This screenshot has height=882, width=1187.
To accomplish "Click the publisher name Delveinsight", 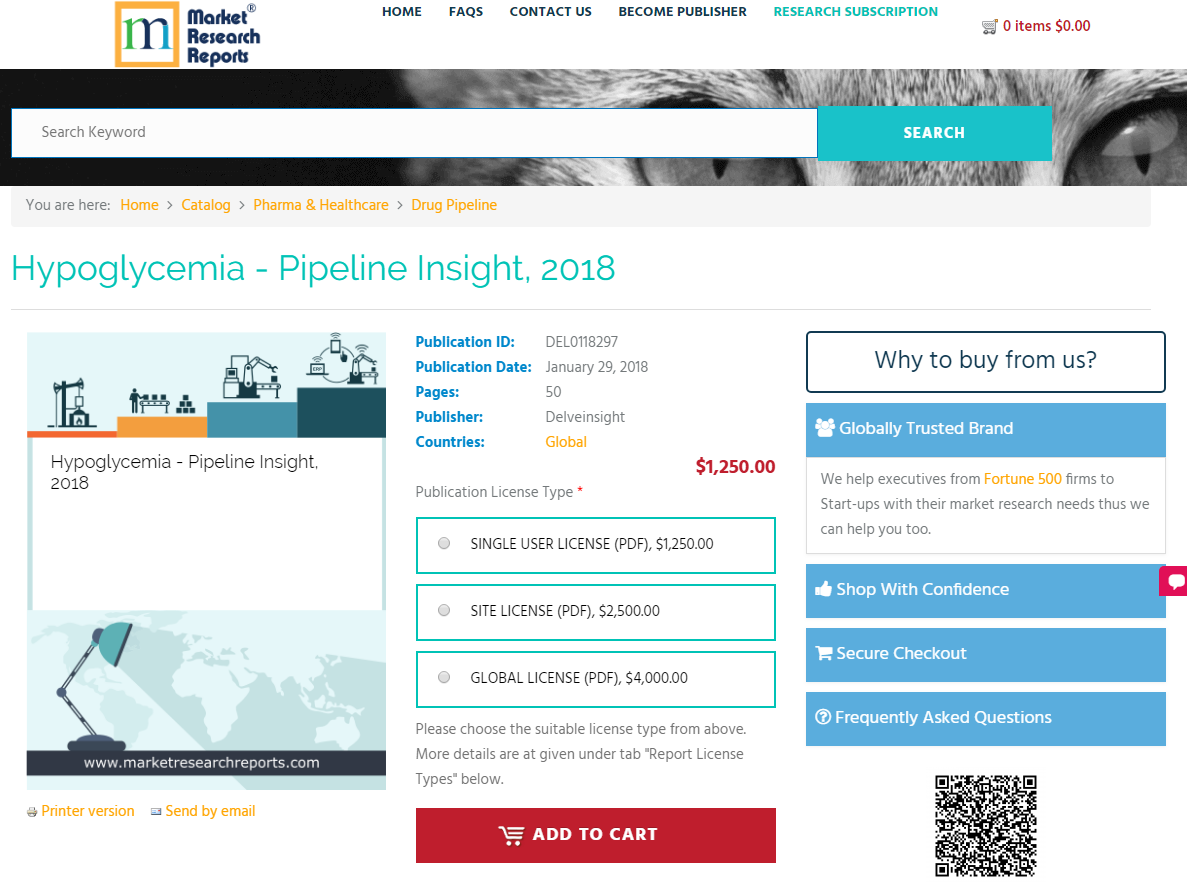I will pyautogui.click(x=585, y=417).
